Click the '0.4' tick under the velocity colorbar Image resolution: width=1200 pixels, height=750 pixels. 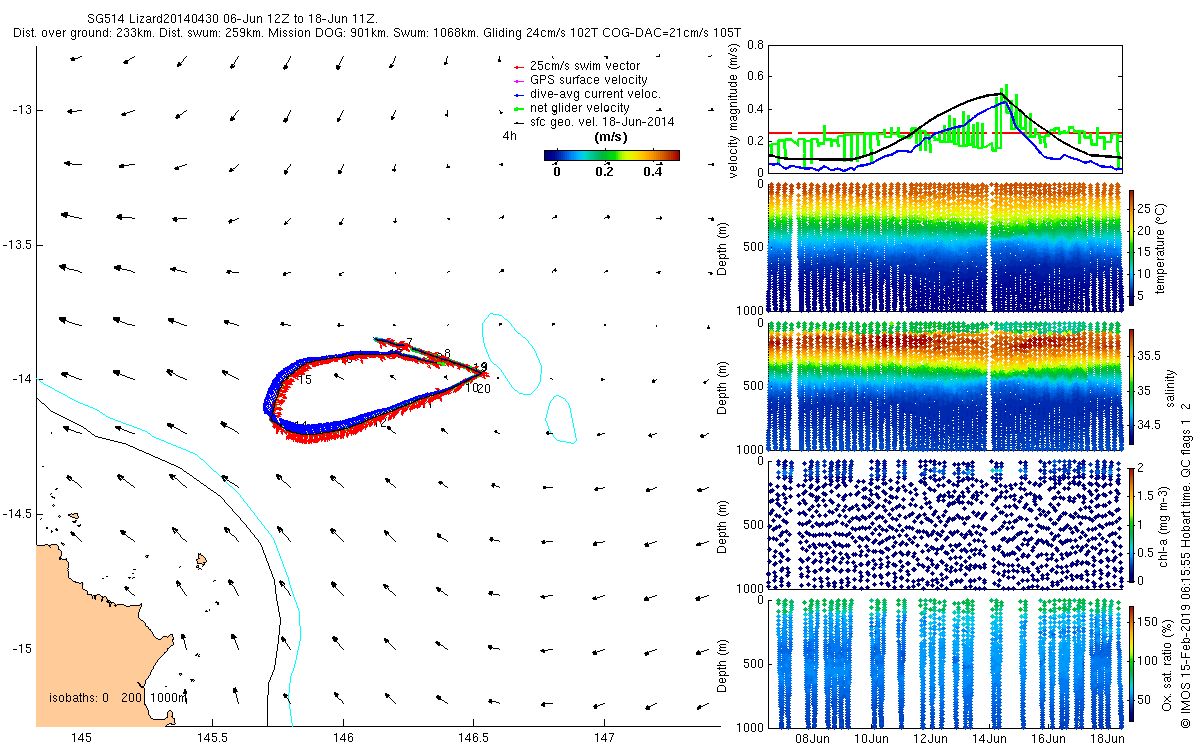click(x=654, y=172)
